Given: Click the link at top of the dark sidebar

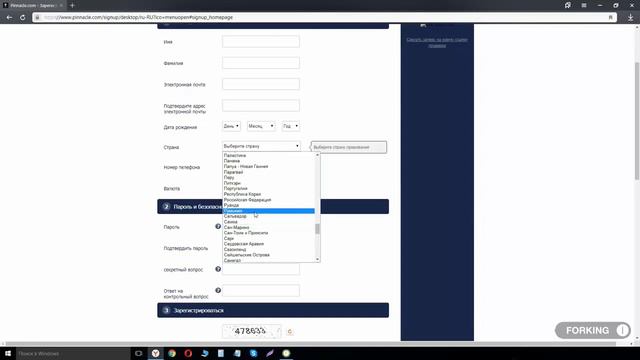Looking at the screenshot, I should click(437, 42).
